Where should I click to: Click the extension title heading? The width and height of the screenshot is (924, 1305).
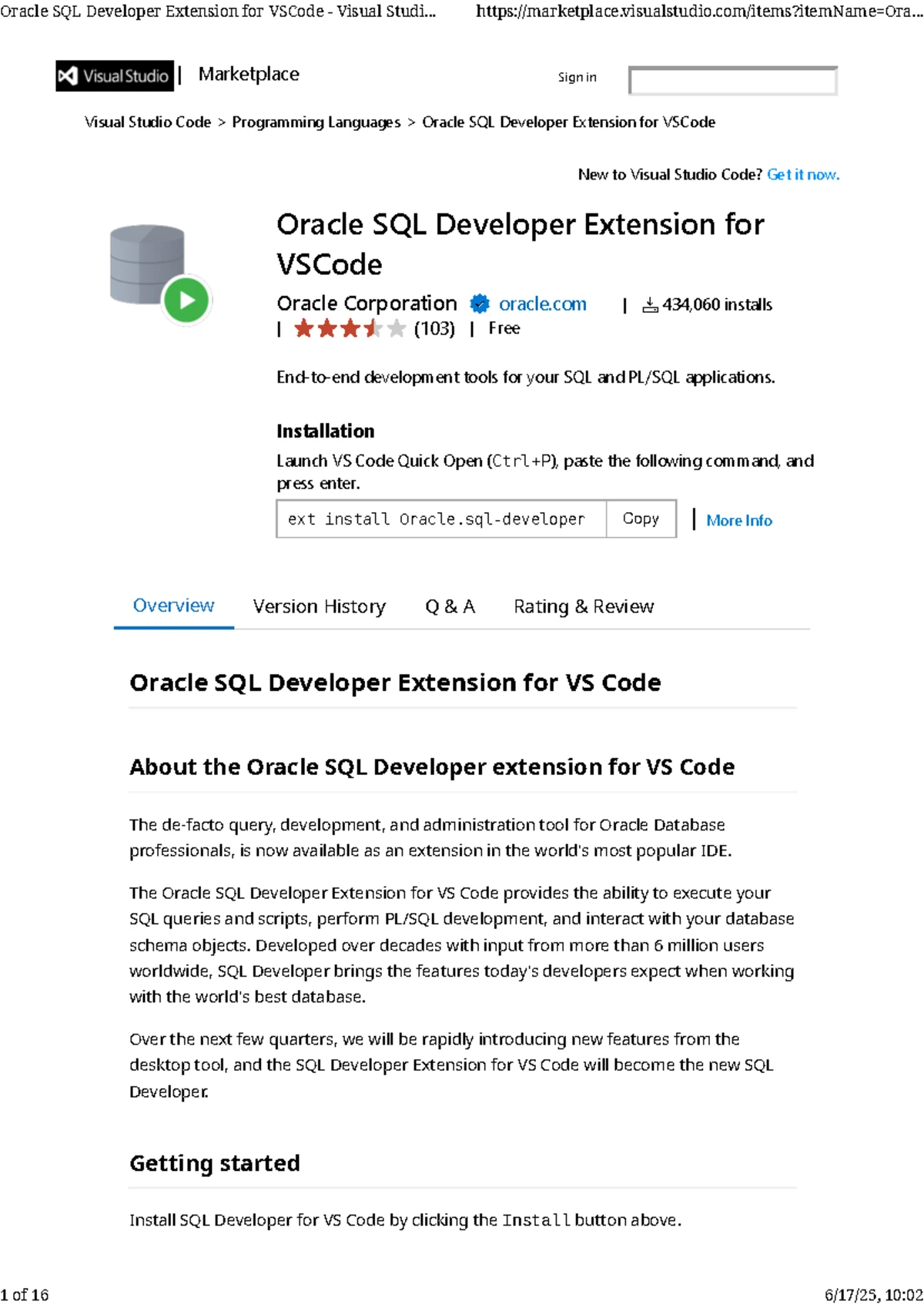click(521, 244)
